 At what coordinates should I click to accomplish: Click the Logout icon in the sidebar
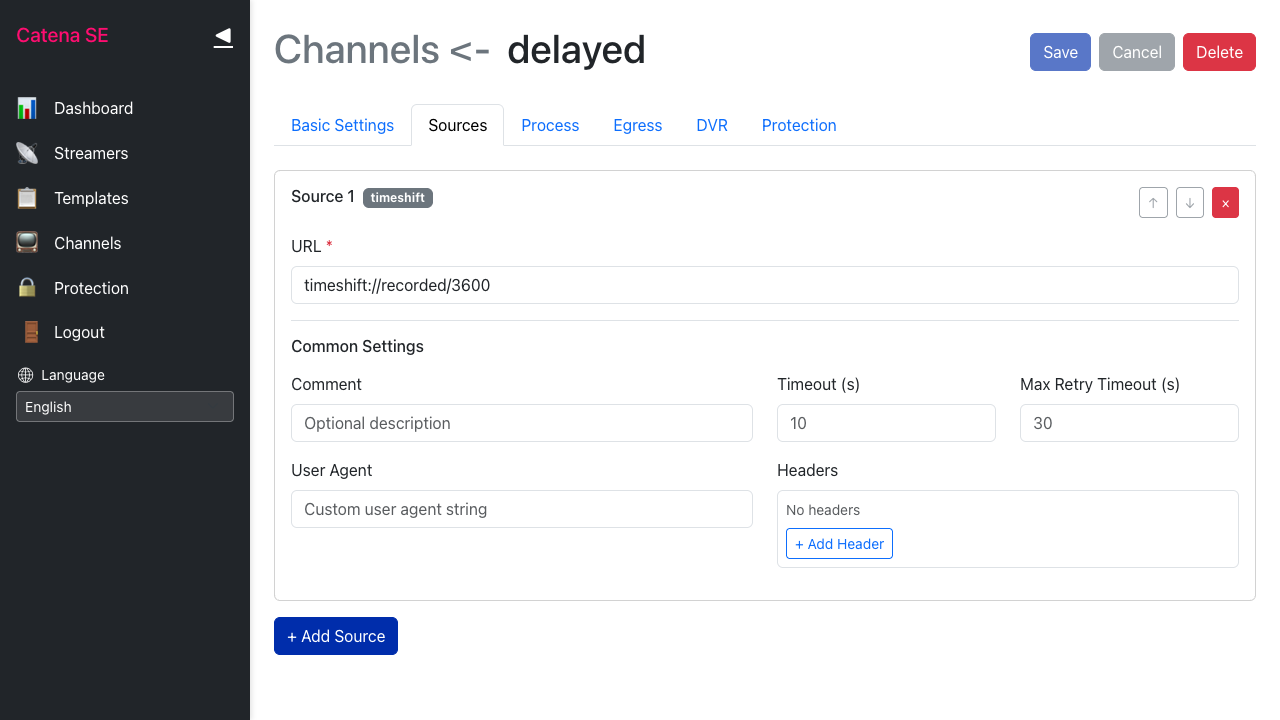pyautogui.click(x=26, y=332)
